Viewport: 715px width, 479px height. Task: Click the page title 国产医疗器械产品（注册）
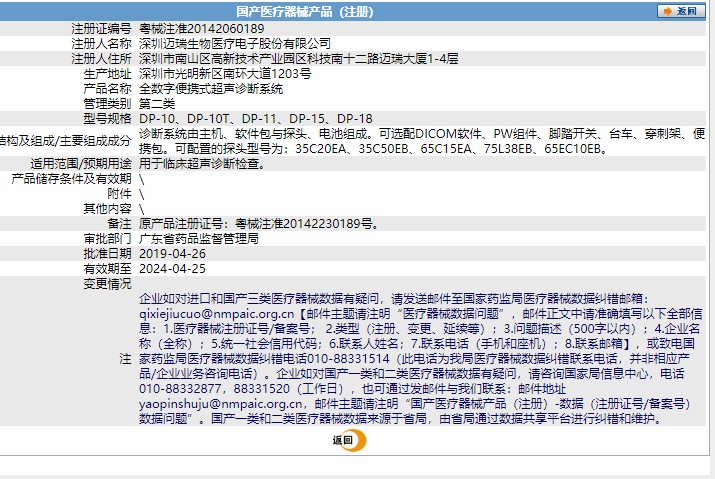(305, 11)
